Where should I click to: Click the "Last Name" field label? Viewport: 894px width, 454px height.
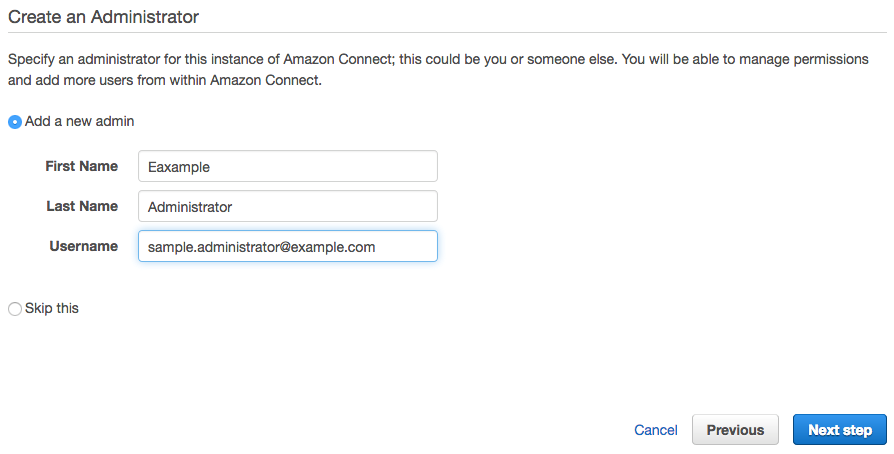[82, 206]
